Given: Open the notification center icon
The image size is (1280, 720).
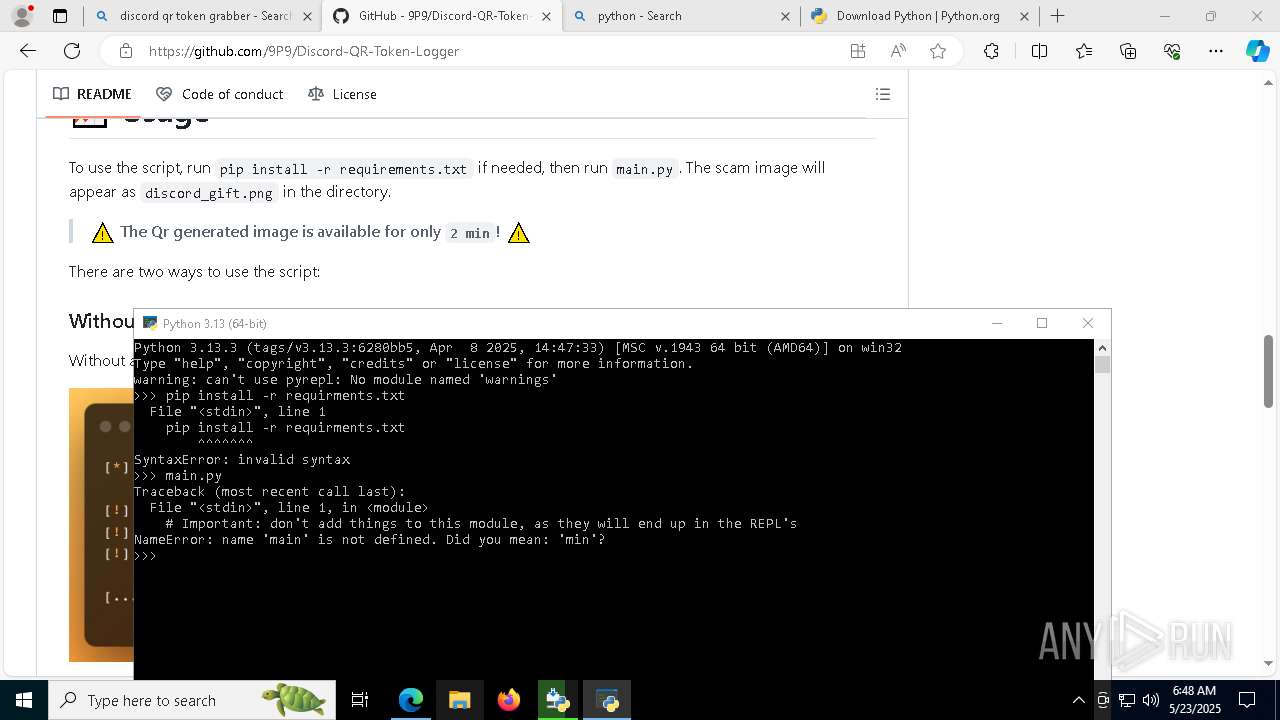Looking at the screenshot, I should click(1247, 700).
